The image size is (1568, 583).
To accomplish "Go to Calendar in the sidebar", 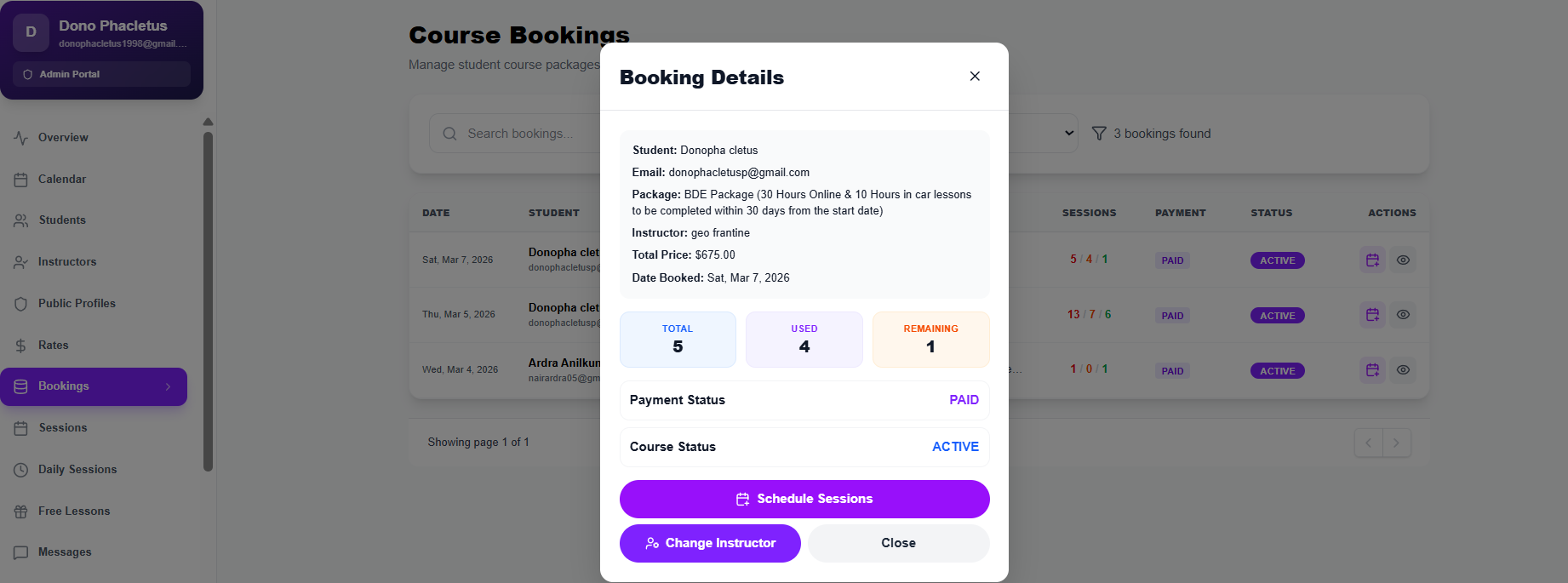I will click(x=62, y=180).
